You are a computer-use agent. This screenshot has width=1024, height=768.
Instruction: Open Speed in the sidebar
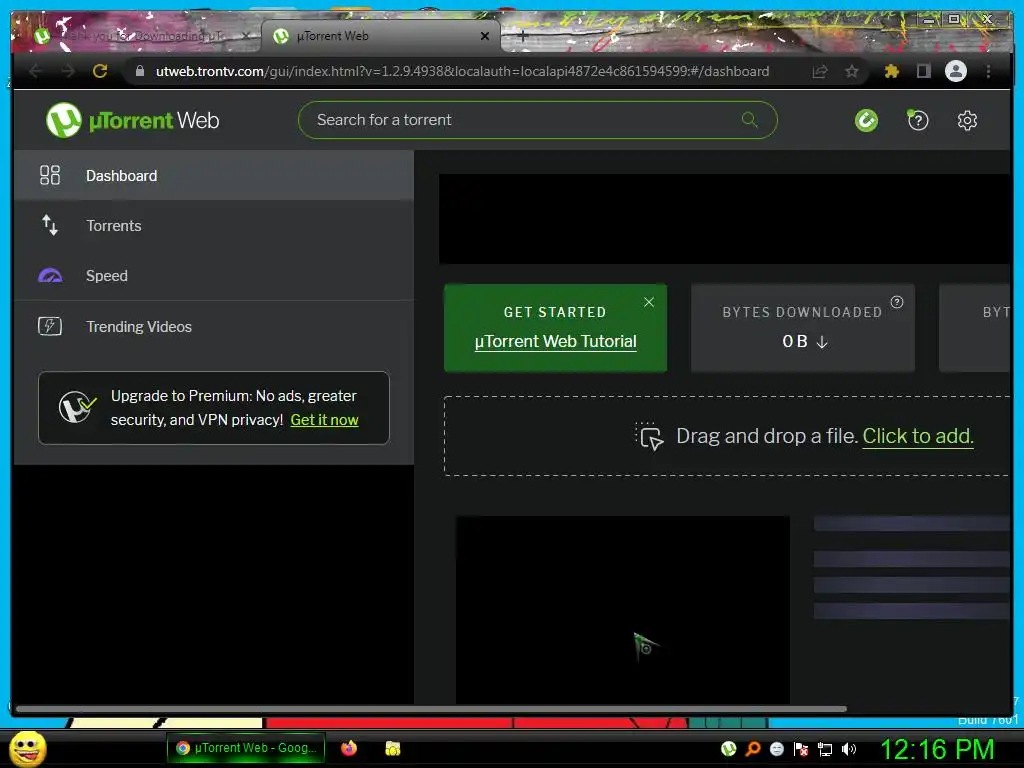coord(214,276)
